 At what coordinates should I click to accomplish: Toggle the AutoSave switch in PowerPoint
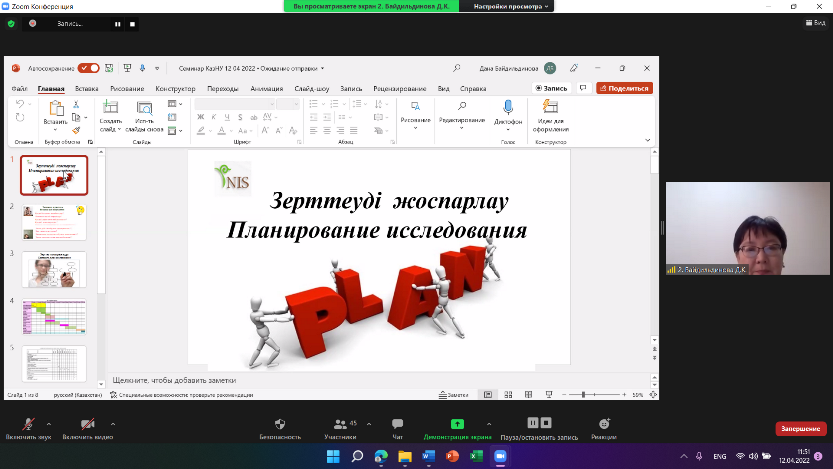[x=89, y=68]
